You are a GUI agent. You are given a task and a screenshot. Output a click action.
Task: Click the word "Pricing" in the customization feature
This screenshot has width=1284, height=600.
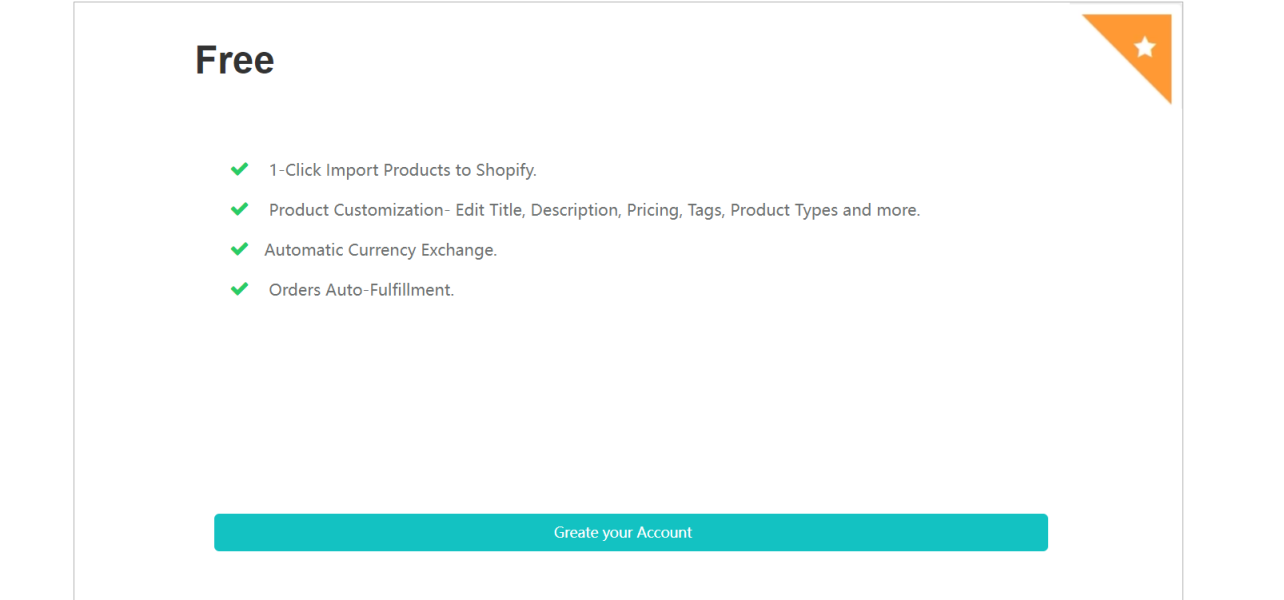pyautogui.click(x=651, y=210)
